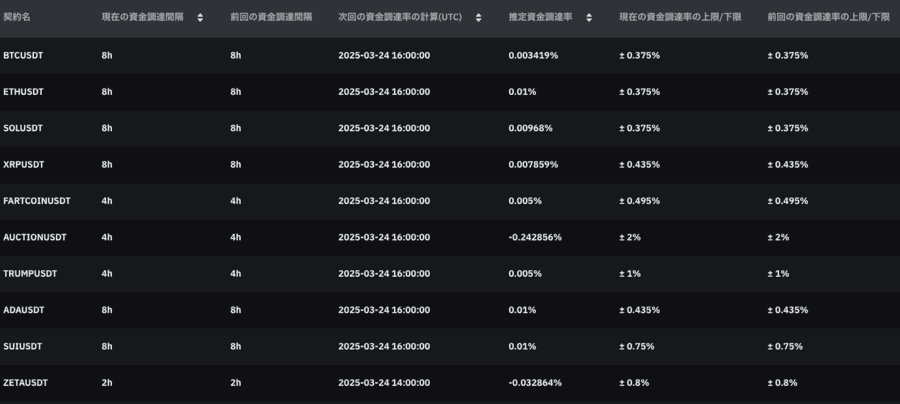Click SOLUSDT estimated rate 0.00968%
The height and width of the screenshot is (404, 900).
[530, 128]
